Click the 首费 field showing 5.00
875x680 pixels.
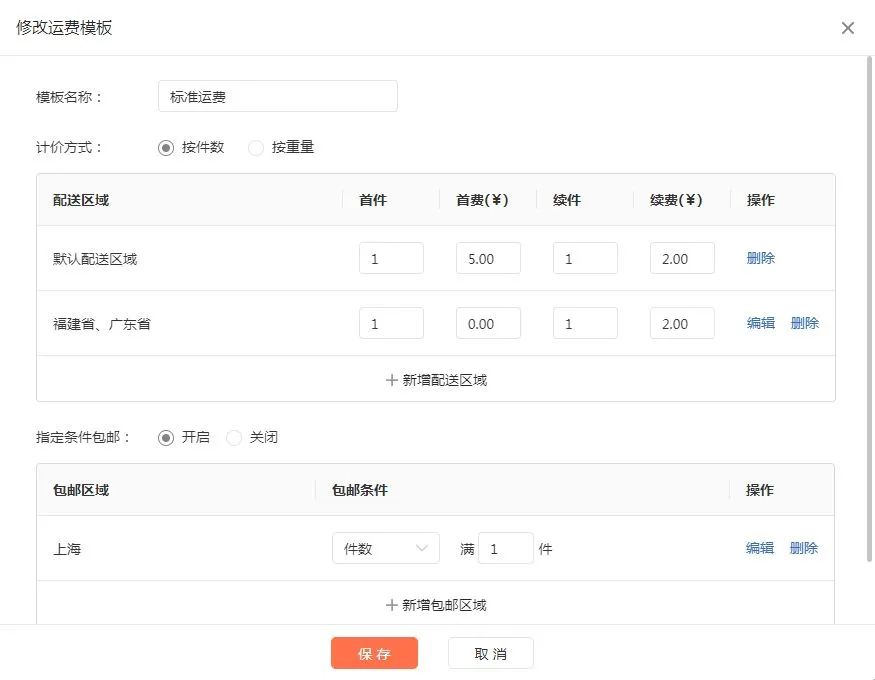pyautogui.click(x=488, y=258)
